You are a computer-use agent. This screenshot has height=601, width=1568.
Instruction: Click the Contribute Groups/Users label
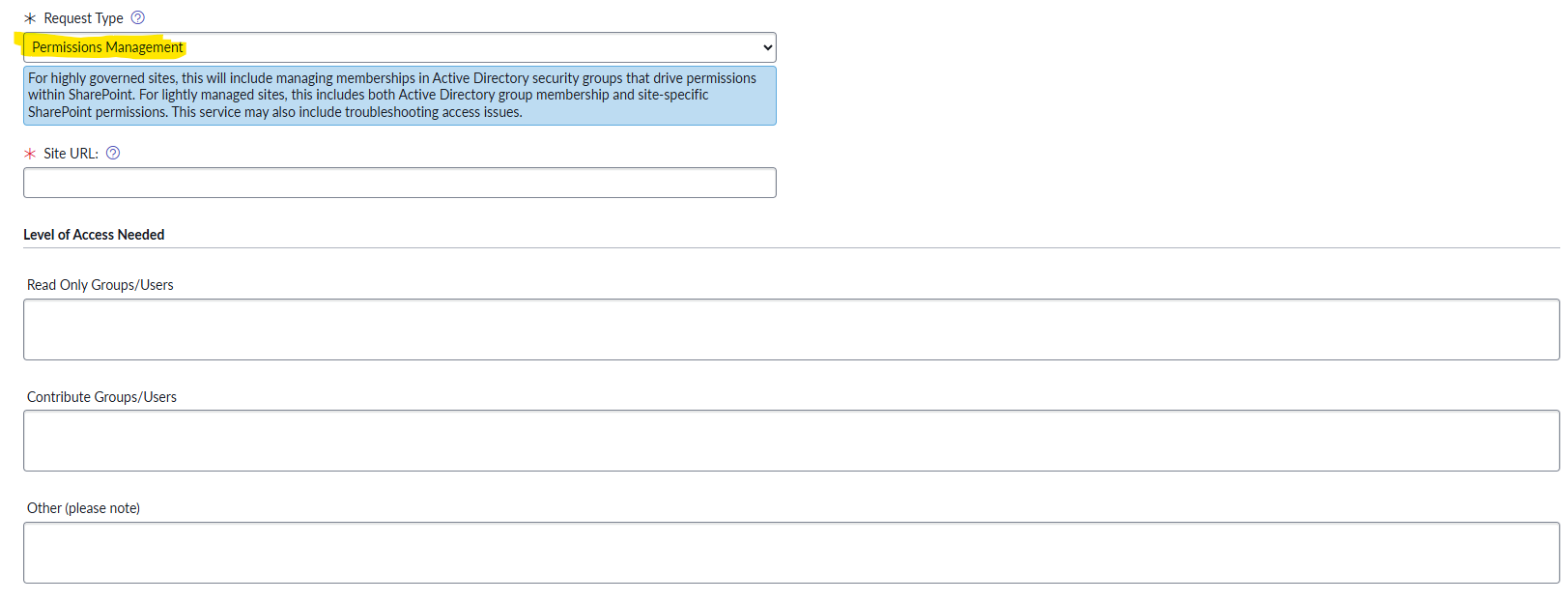pyautogui.click(x=101, y=397)
